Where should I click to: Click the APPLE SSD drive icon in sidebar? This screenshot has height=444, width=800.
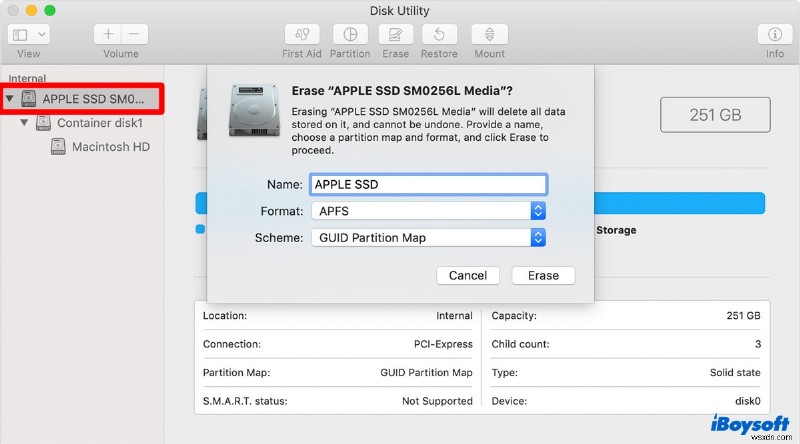click(x=29, y=98)
